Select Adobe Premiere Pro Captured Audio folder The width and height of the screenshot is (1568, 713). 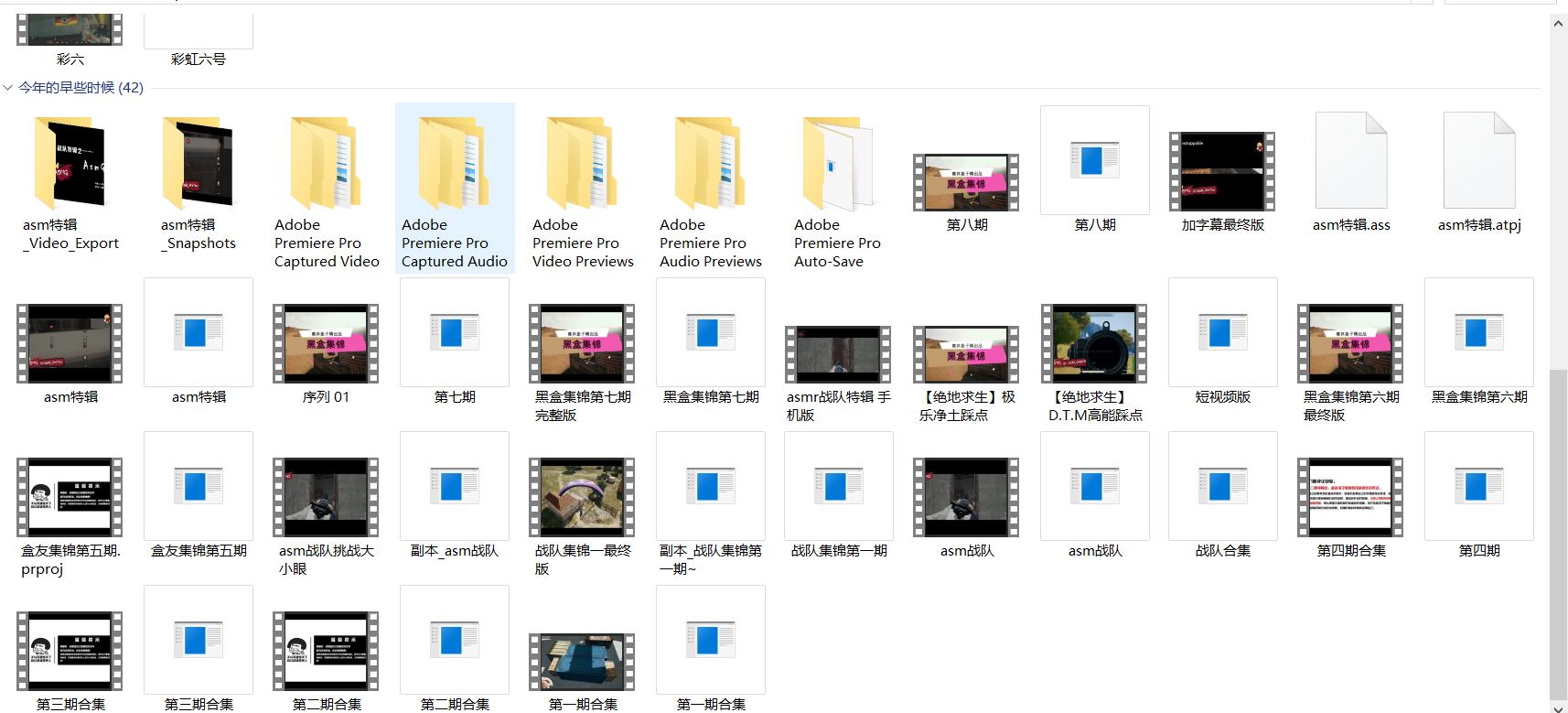(x=455, y=165)
